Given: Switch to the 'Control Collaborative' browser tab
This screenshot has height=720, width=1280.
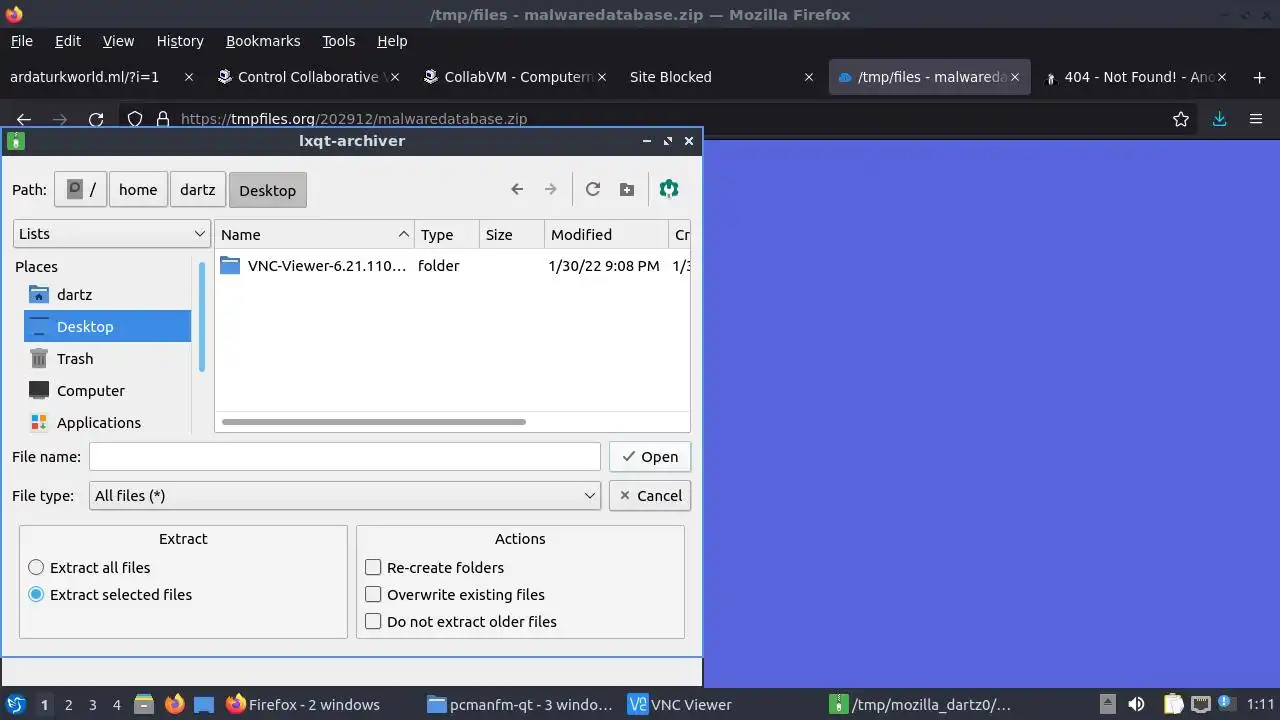Looking at the screenshot, I should pyautogui.click(x=308, y=77).
